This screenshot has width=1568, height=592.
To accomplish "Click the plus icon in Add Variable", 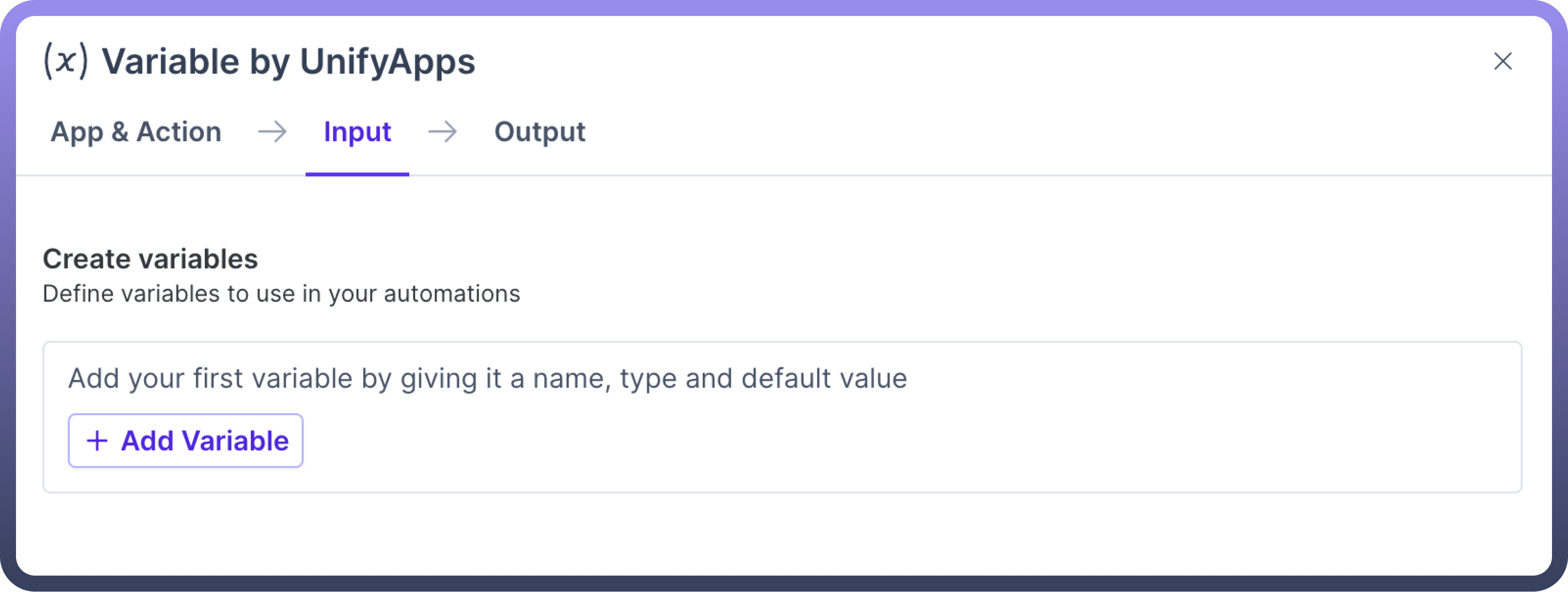I will tap(97, 440).
